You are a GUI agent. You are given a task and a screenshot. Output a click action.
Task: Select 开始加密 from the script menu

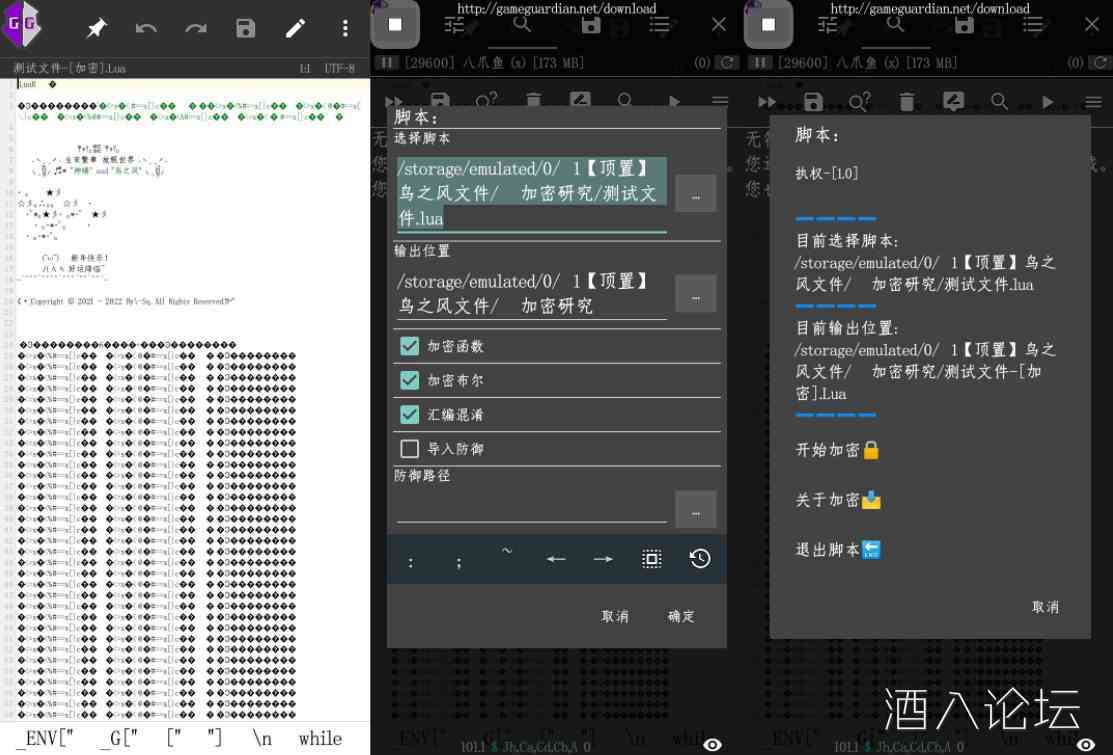pos(837,450)
